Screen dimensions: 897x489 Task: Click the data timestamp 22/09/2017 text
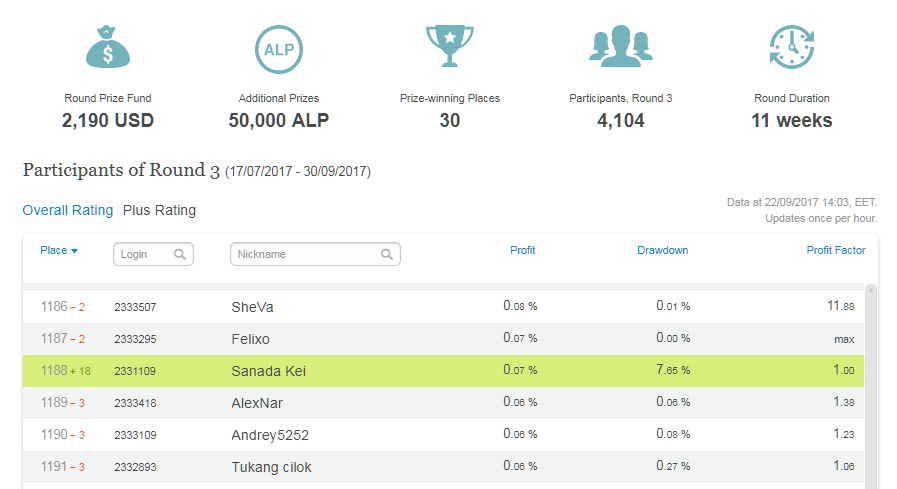pyautogui.click(x=801, y=202)
